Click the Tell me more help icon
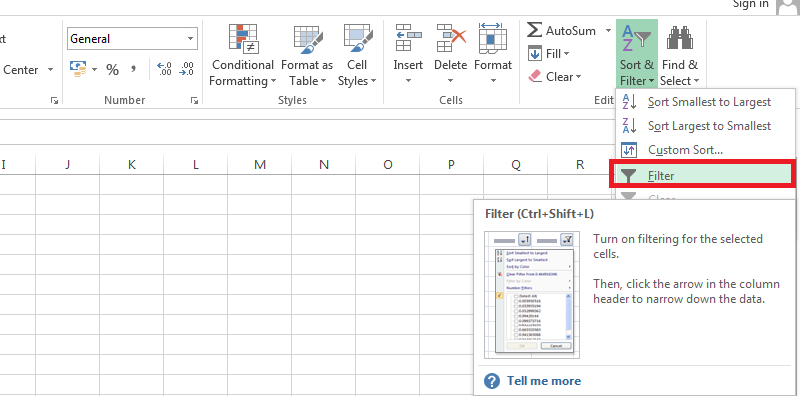Viewport: 800px width, 396px height. click(x=492, y=381)
